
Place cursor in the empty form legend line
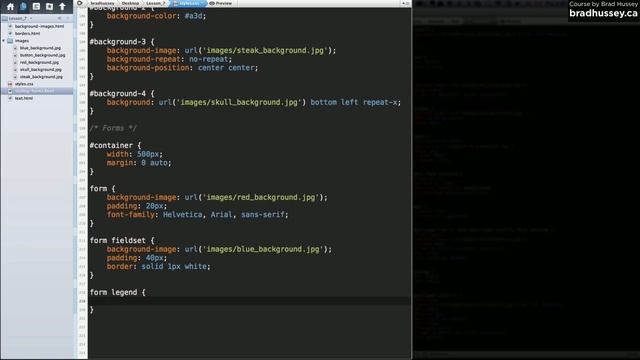tap(249, 301)
